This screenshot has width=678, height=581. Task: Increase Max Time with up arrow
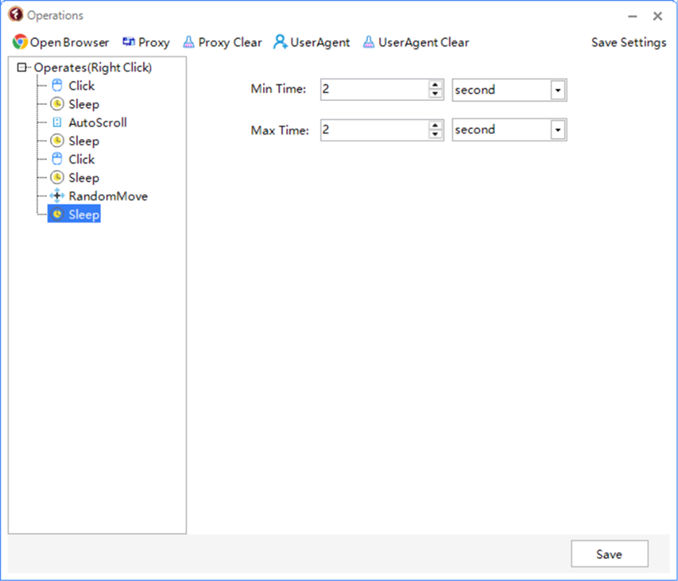pos(435,125)
